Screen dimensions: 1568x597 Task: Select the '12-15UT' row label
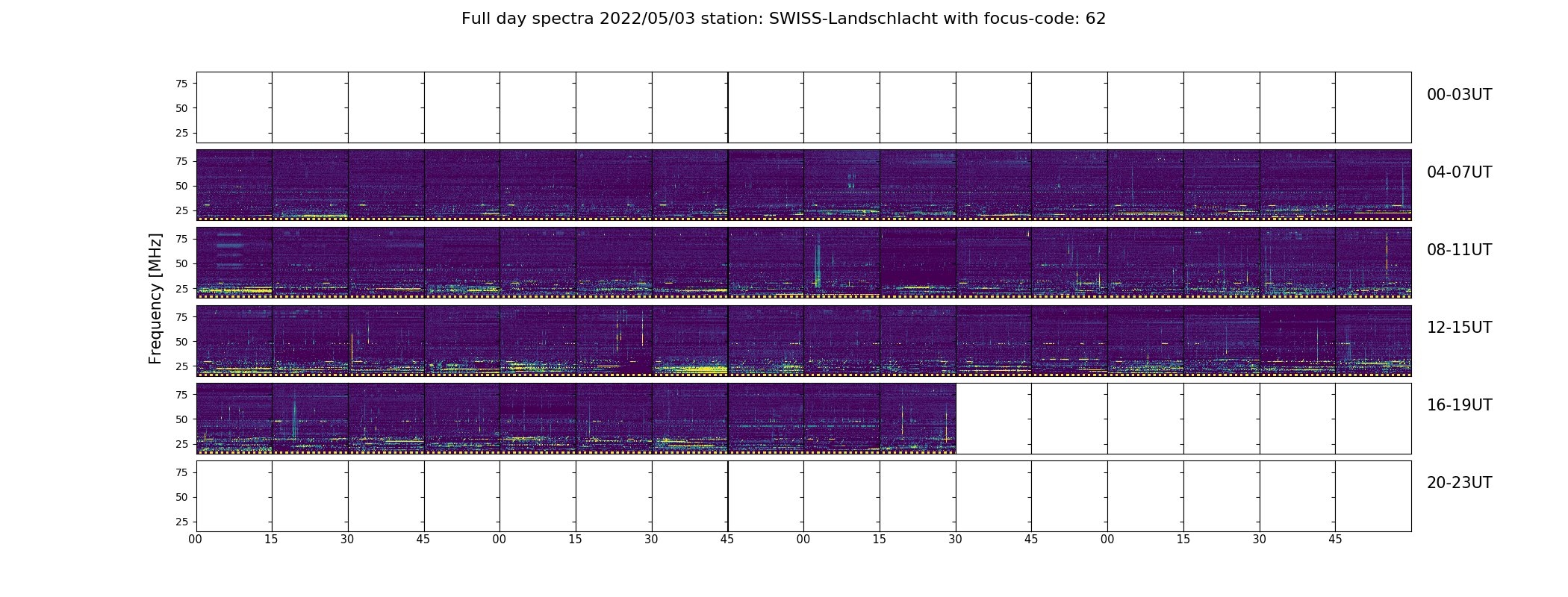pyautogui.click(x=1459, y=328)
